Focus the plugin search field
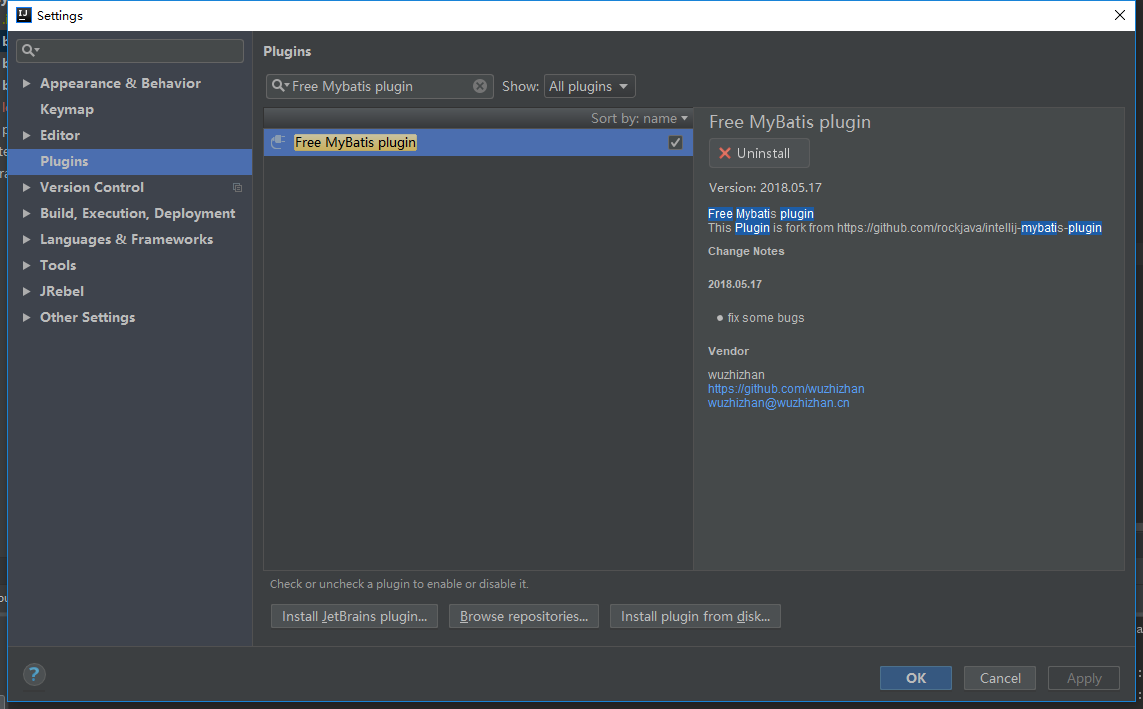The image size is (1143, 709). (x=380, y=86)
